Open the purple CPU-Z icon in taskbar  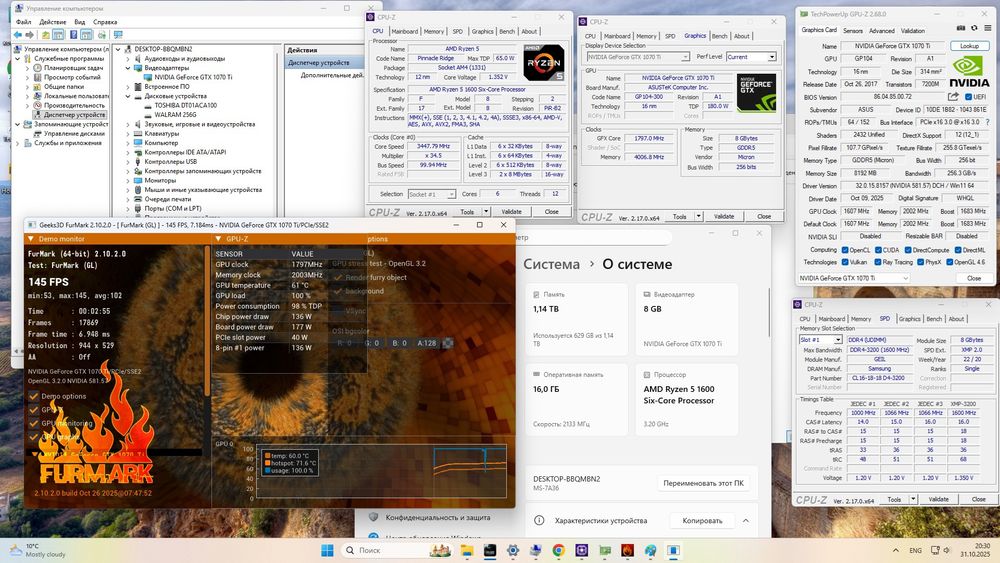582,550
